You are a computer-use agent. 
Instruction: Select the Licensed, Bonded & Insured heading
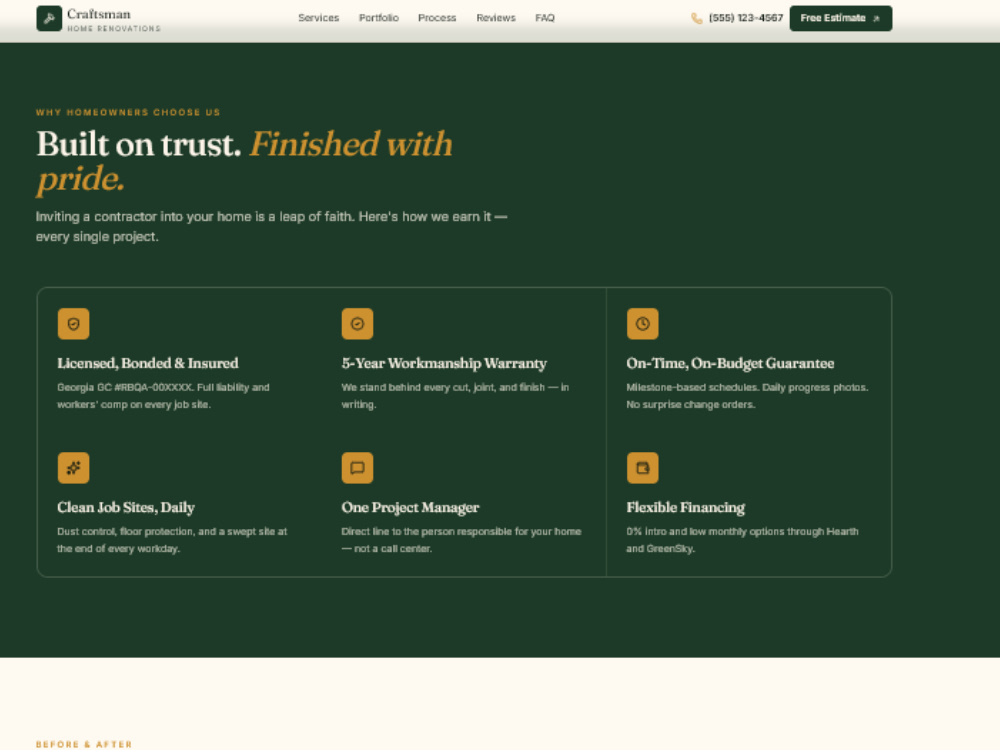pos(148,364)
